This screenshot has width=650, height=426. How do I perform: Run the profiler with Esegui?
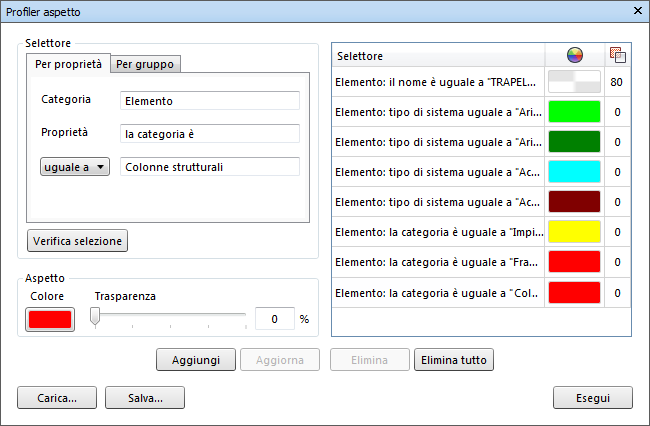[x=593, y=397]
